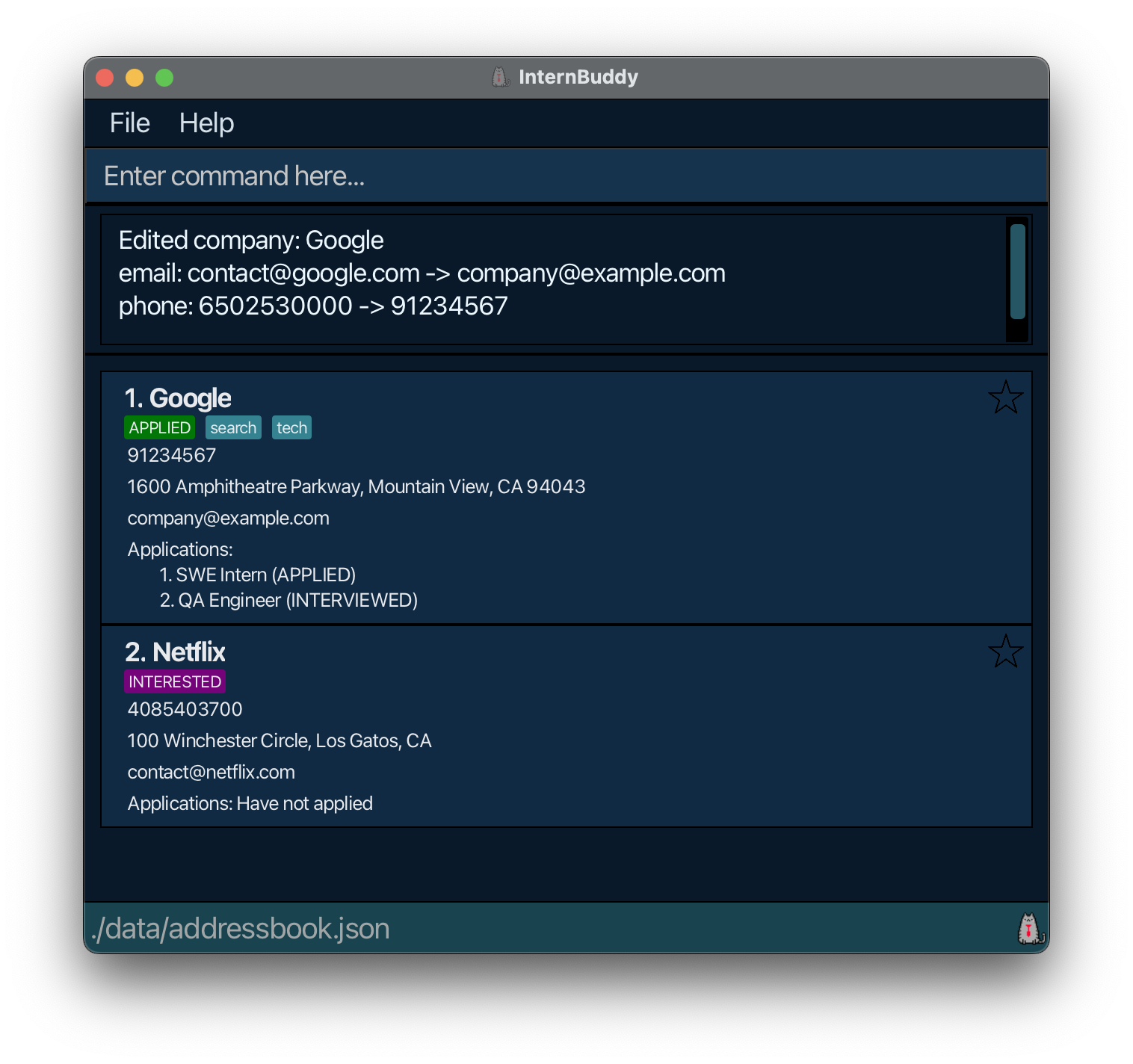The image size is (1133, 1064).
Task: Click the purple INTERESTED status tag on Netflix
Action: [175, 681]
